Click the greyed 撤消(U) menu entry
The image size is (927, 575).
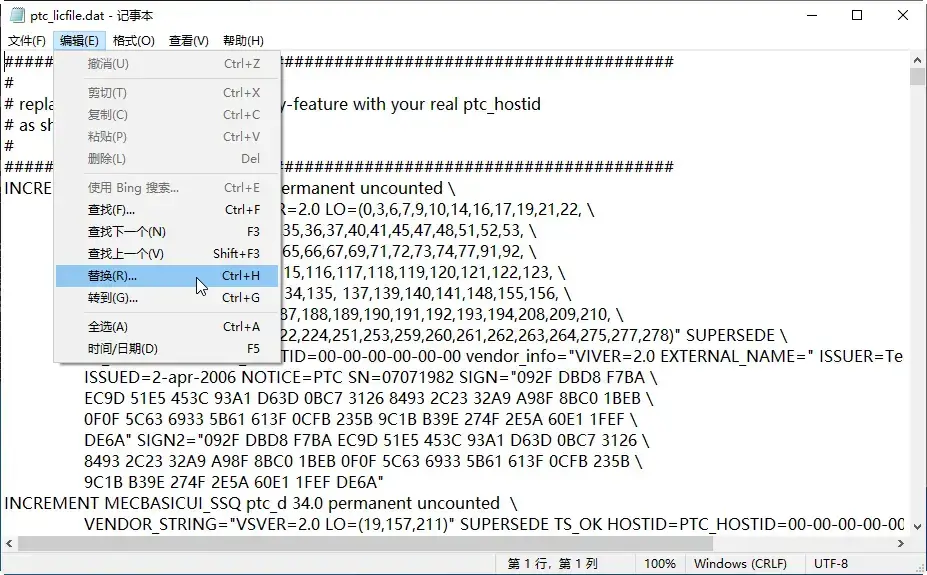[167, 64]
